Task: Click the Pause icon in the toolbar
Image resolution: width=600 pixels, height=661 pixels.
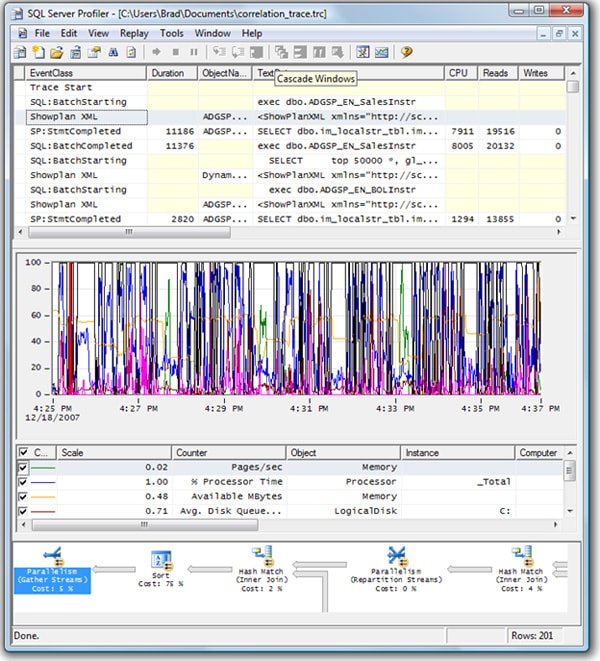Action: 194,52
